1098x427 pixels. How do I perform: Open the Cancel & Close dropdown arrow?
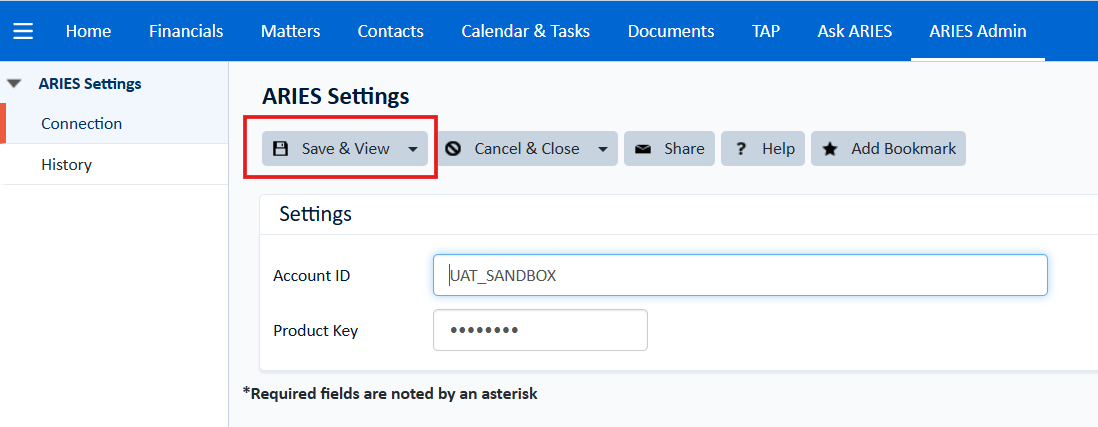[x=602, y=149]
